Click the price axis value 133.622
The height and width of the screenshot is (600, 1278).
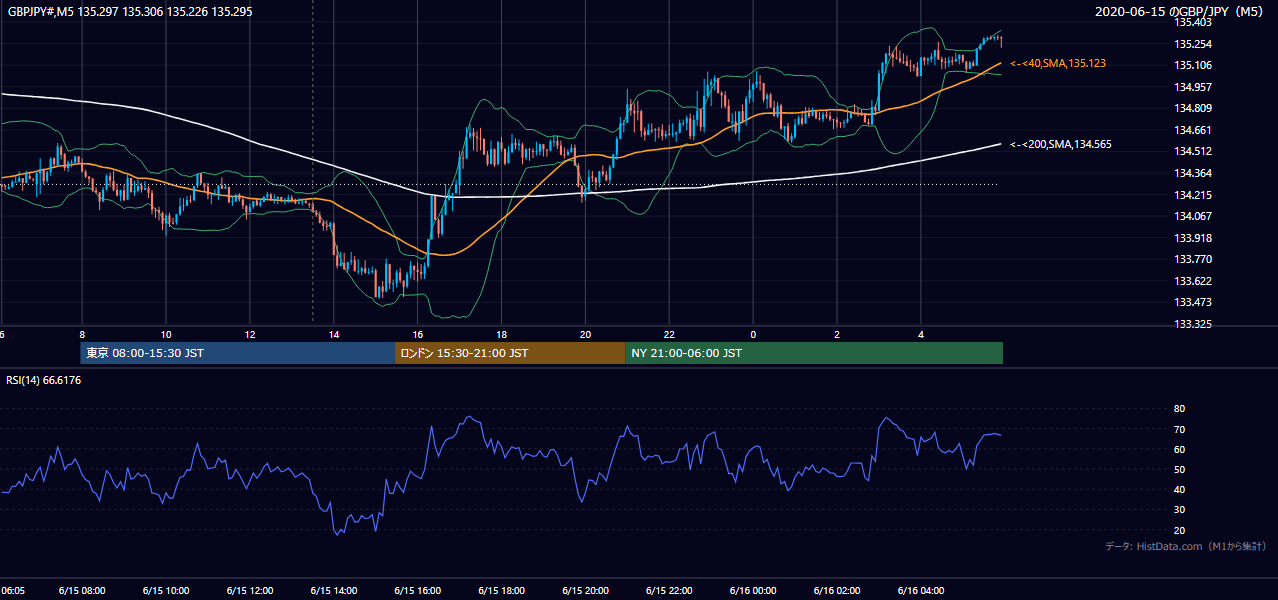point(1193,281)
